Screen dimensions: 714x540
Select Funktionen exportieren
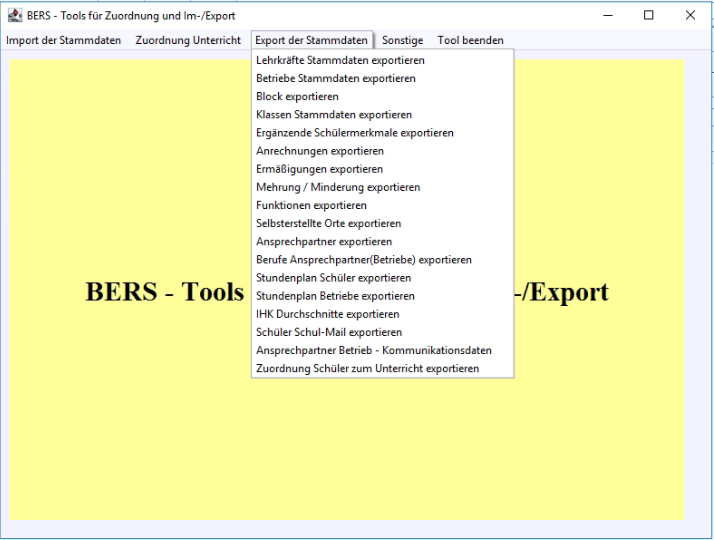(311, 205)
